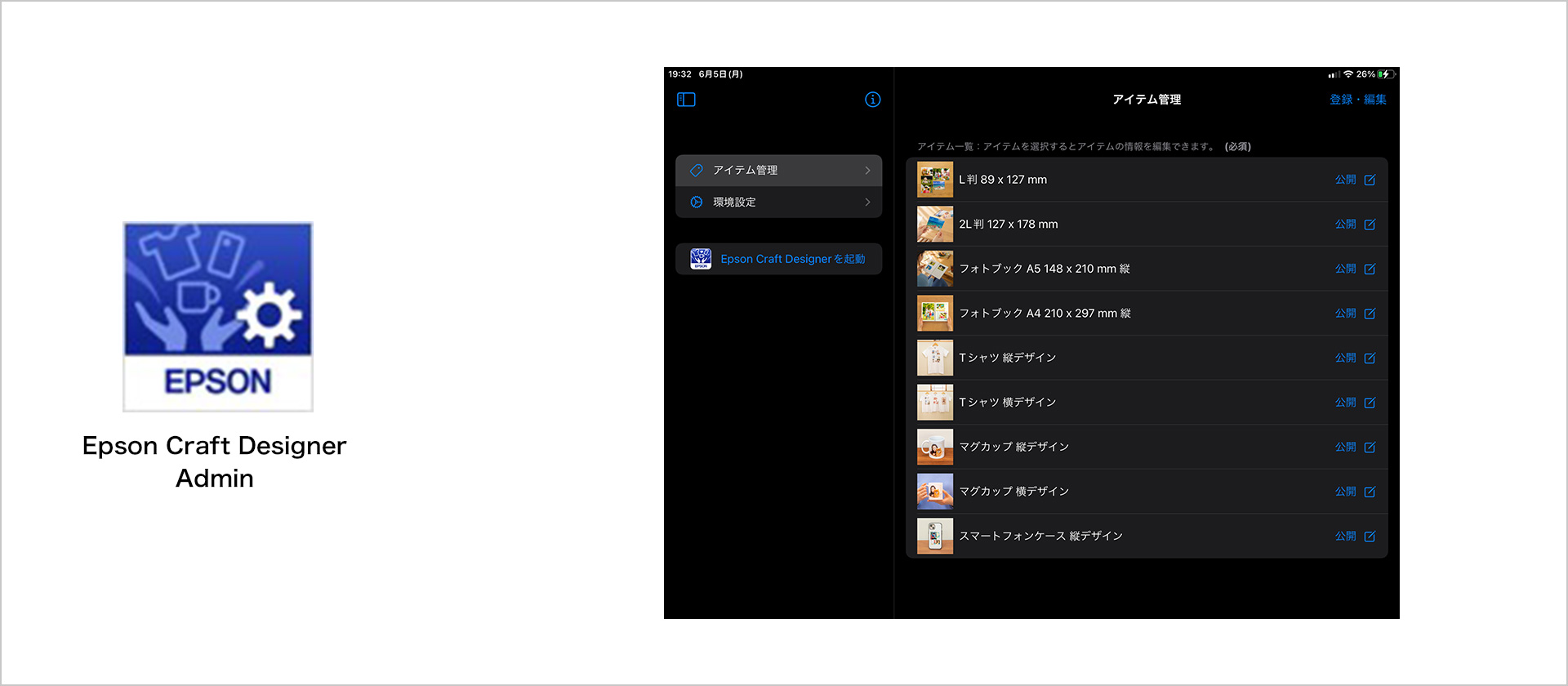Check the battery status indicator
Screen dimensions: 1568x686
point(1384,74)
